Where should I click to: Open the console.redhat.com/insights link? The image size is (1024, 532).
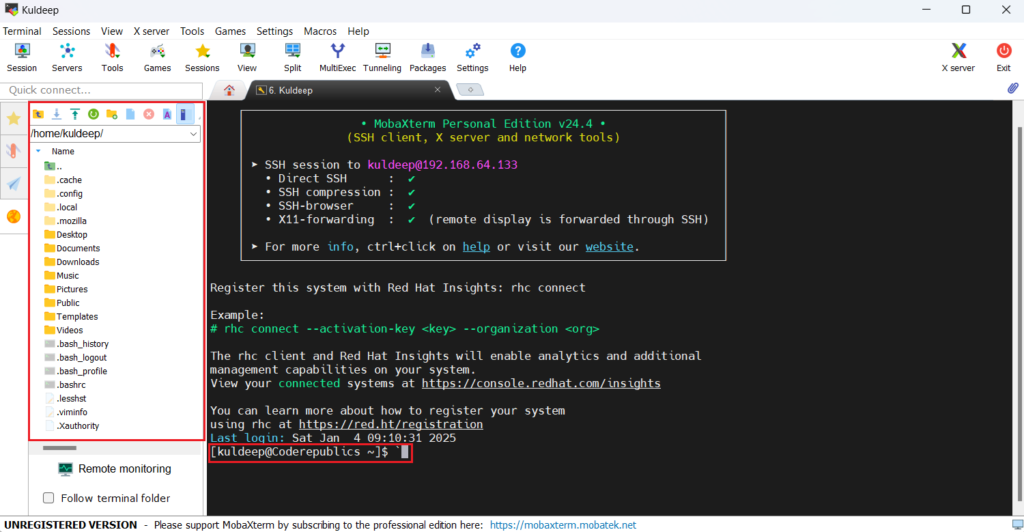pos(540,383)
